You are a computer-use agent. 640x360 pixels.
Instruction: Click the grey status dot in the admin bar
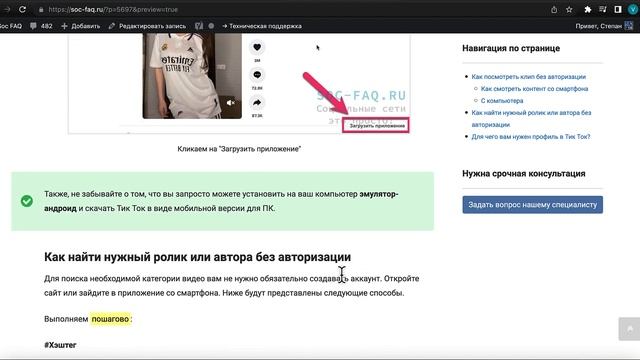tap(211, 26)
